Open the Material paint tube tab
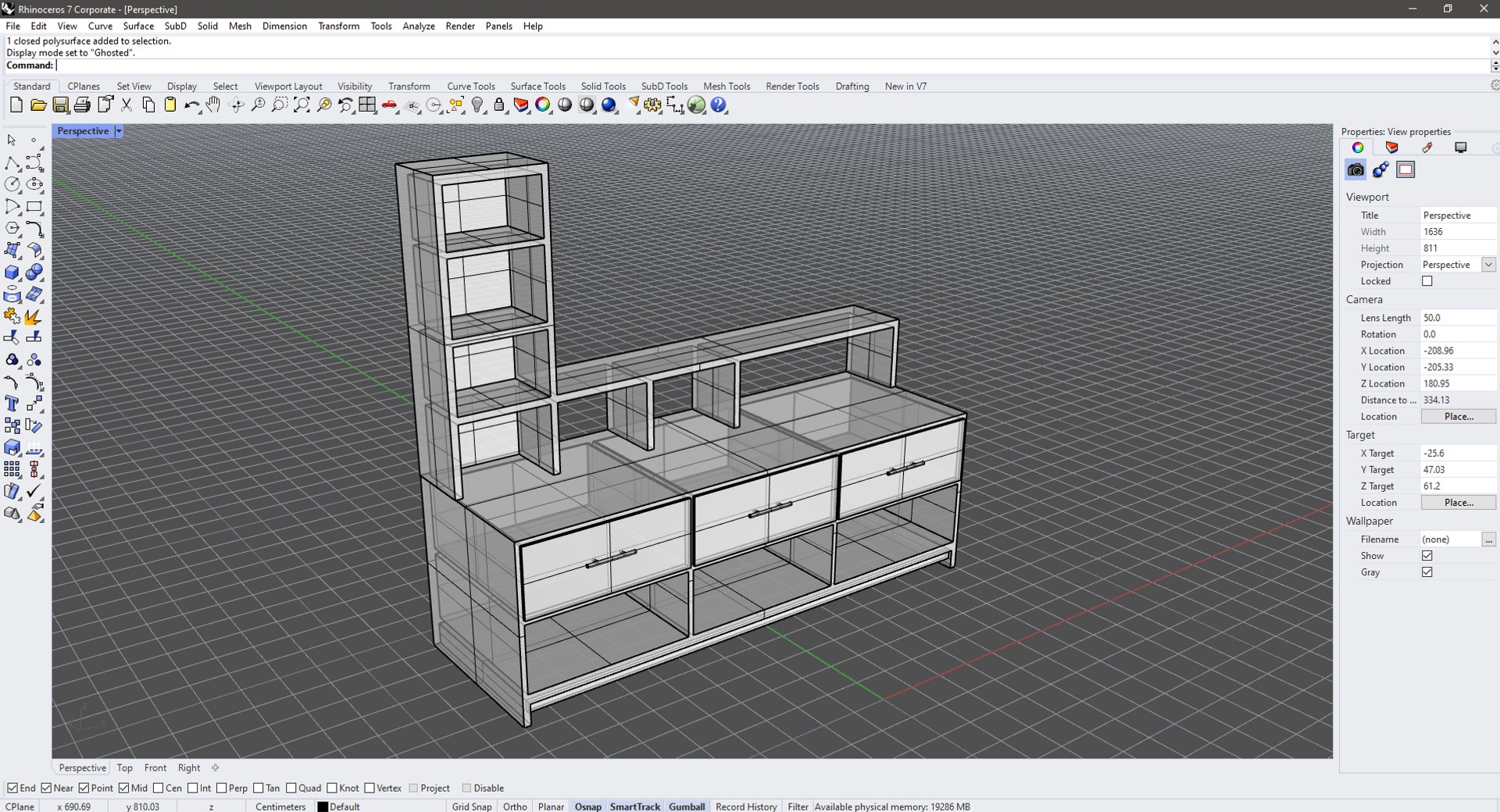Image resolution: width=1500 pixels, height=812 pixels. pyautogui.click(x=1427, y=148)
